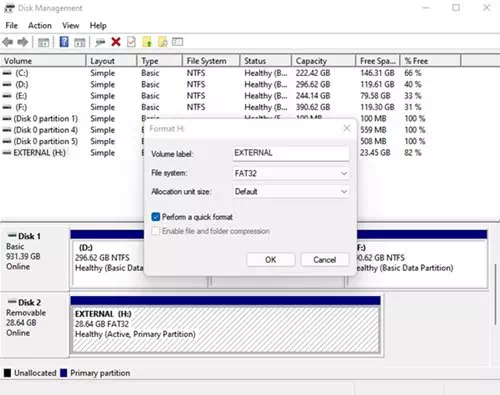Click the 31 % free cell

[413, 107]
